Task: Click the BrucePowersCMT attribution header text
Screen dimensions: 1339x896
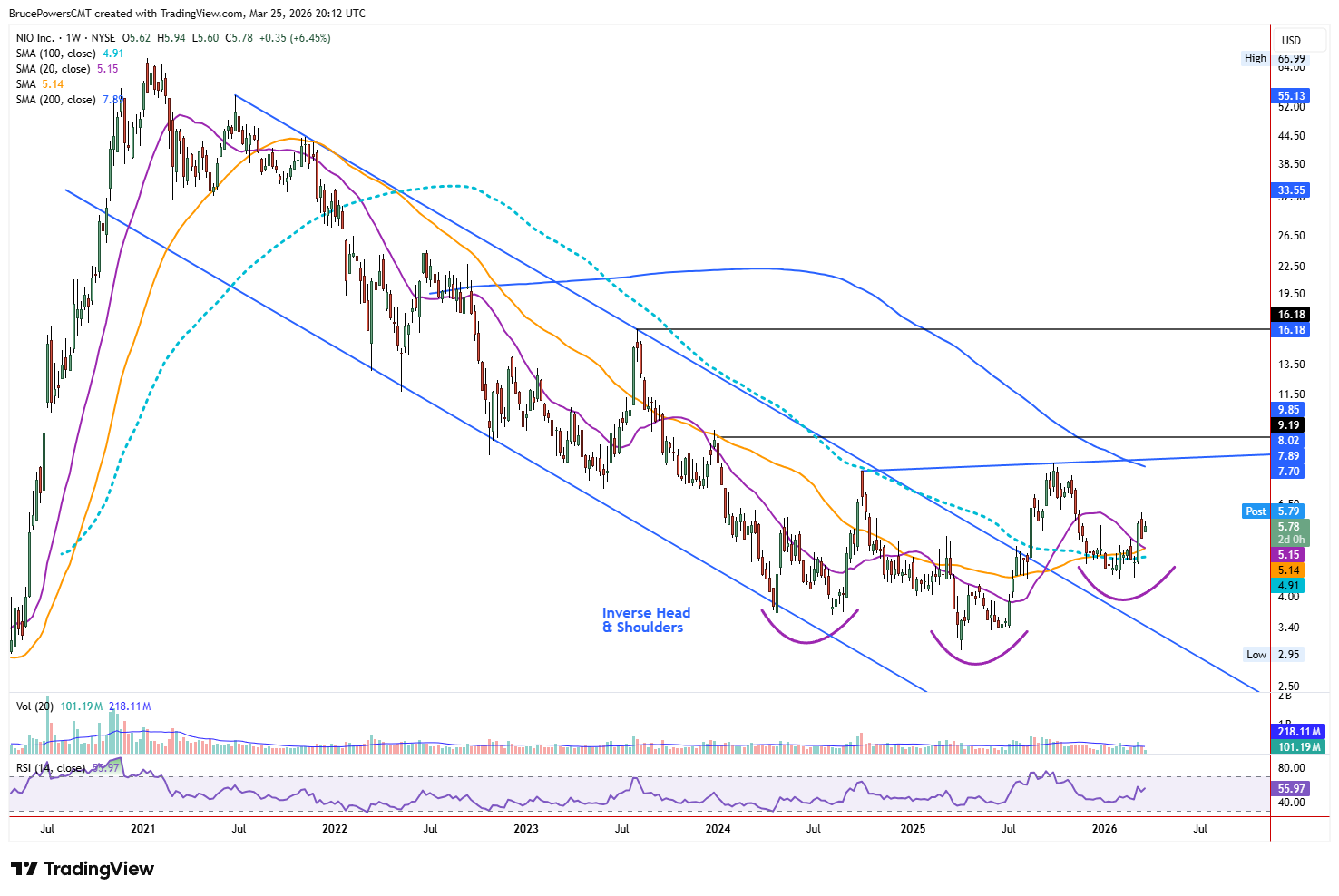Action: [188, 14]
